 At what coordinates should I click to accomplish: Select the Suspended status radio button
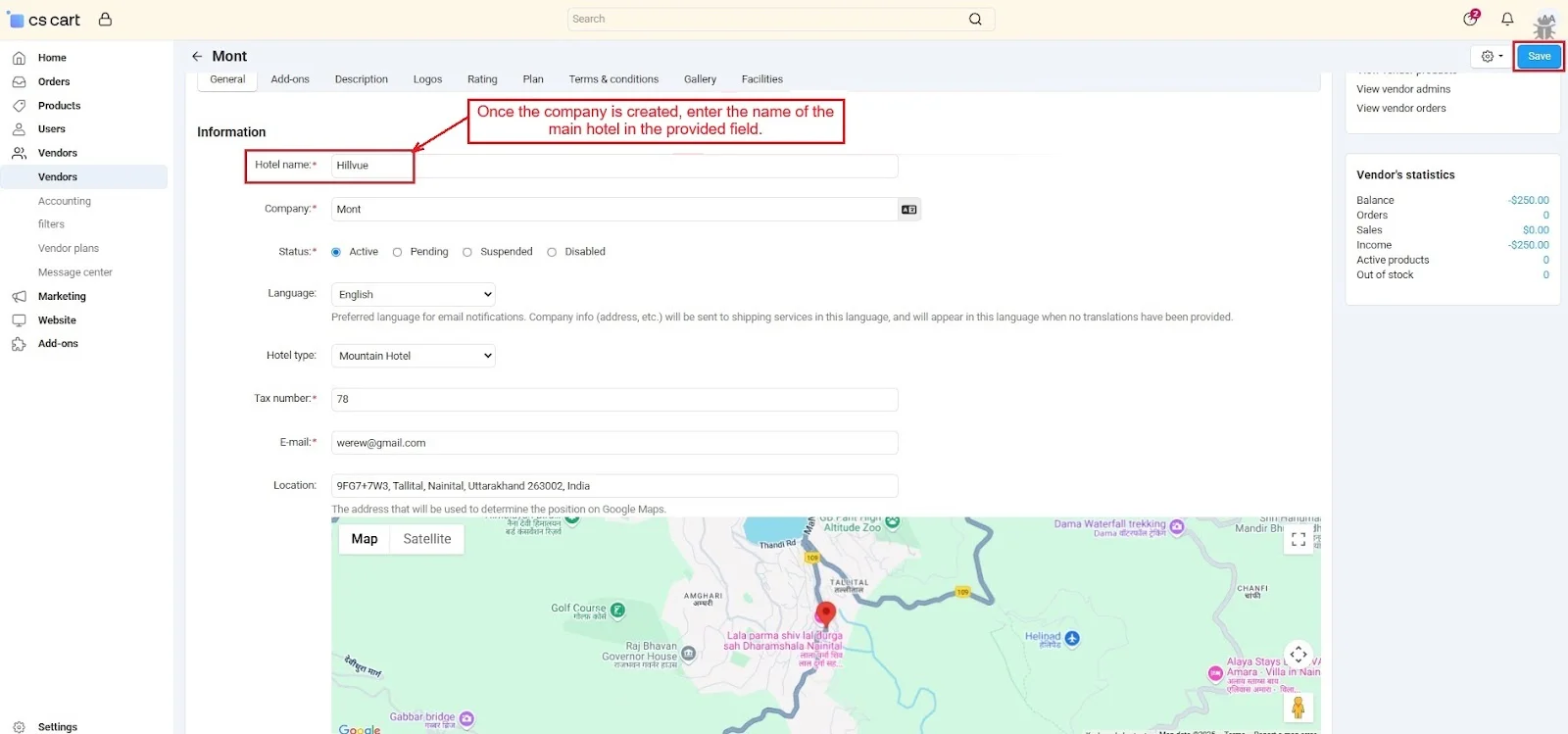click(467, 253)
